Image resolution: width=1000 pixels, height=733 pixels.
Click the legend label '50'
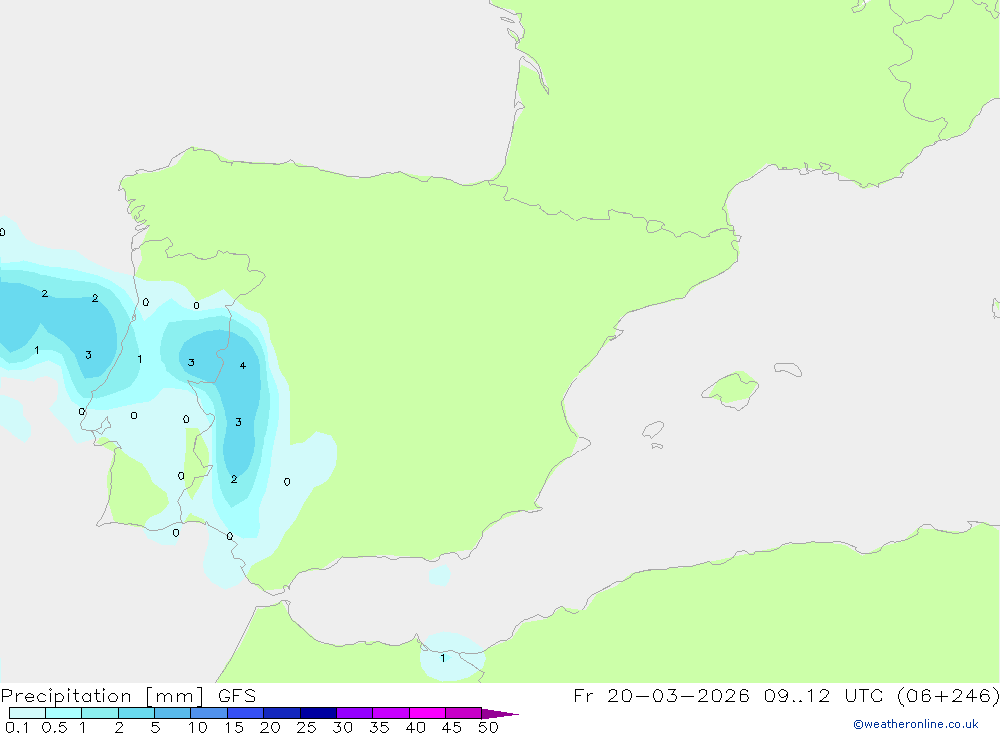[x=488, y=727]
